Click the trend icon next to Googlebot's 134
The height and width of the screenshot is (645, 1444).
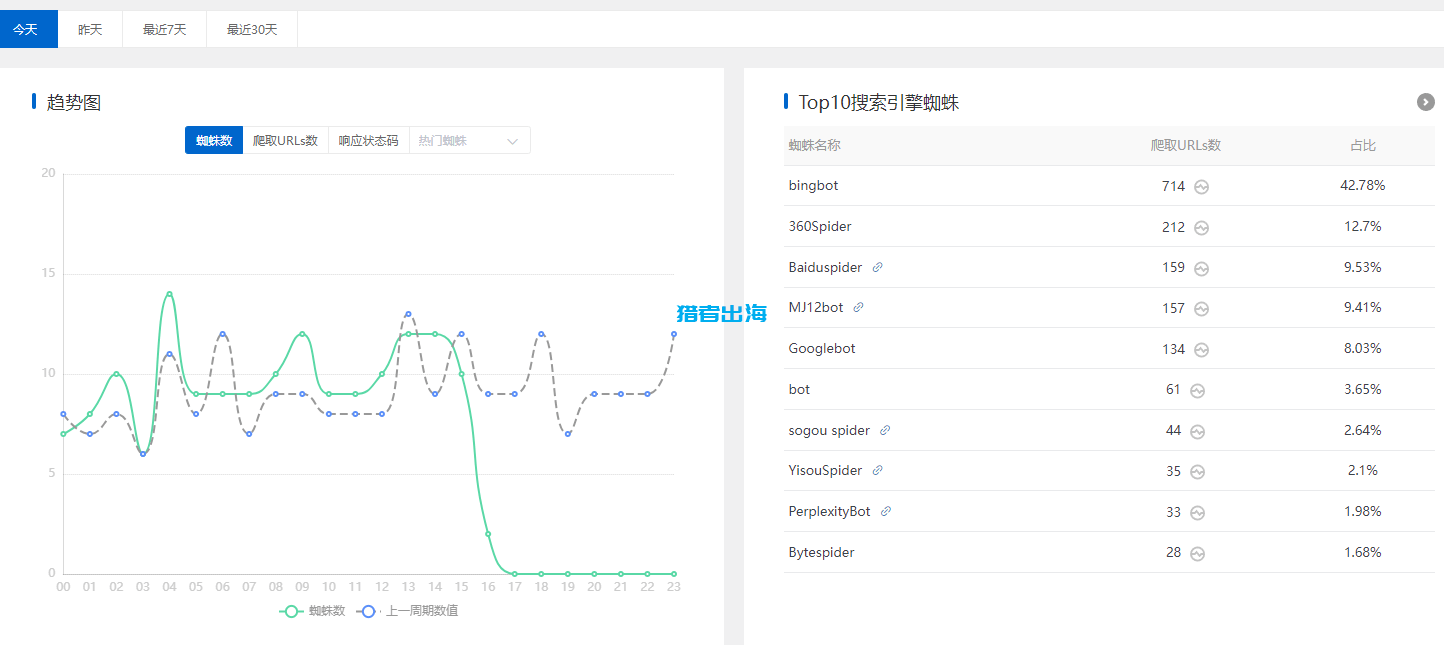click(1200, 349)
